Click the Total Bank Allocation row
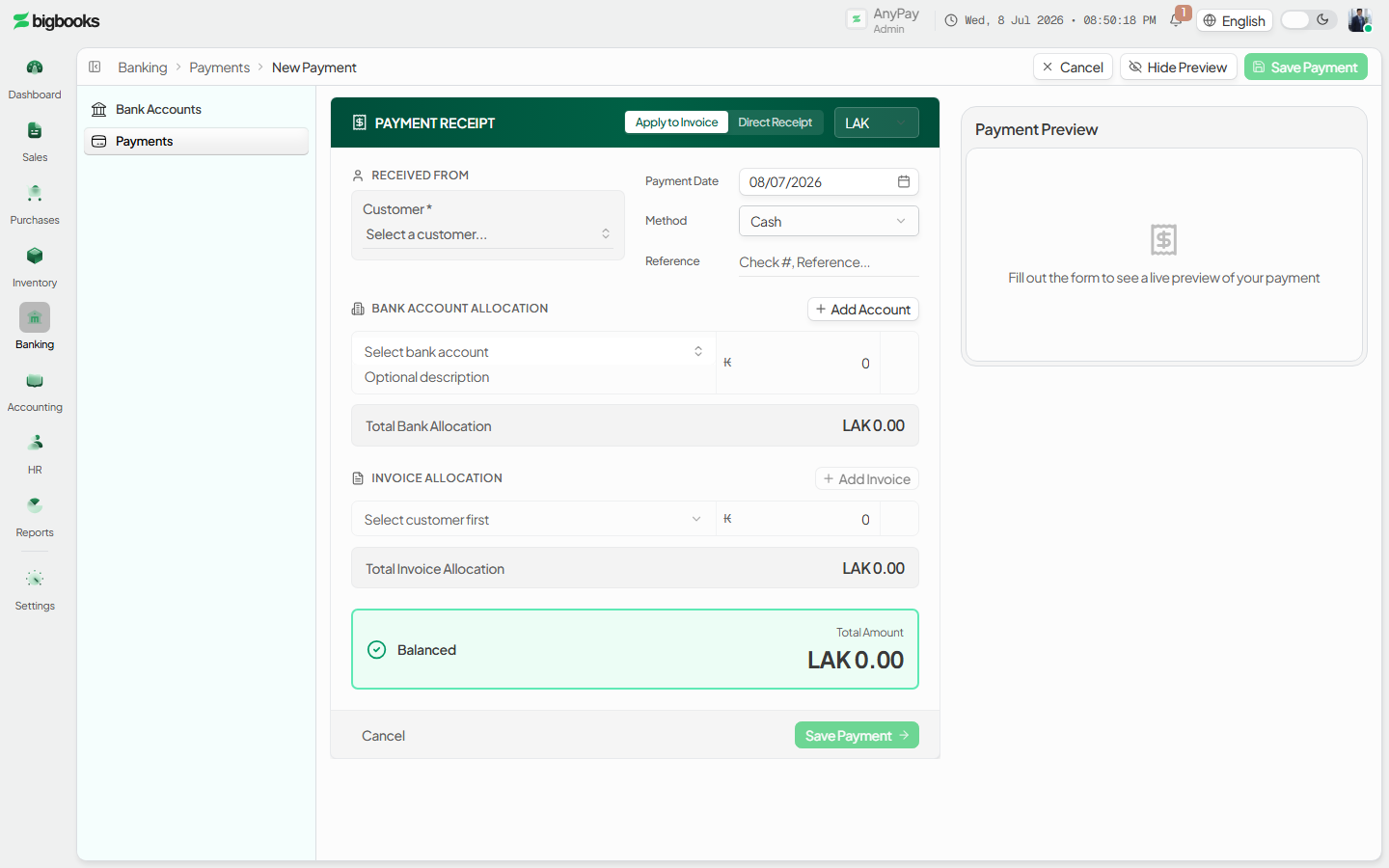The image size is (1389, 868). 635,425
